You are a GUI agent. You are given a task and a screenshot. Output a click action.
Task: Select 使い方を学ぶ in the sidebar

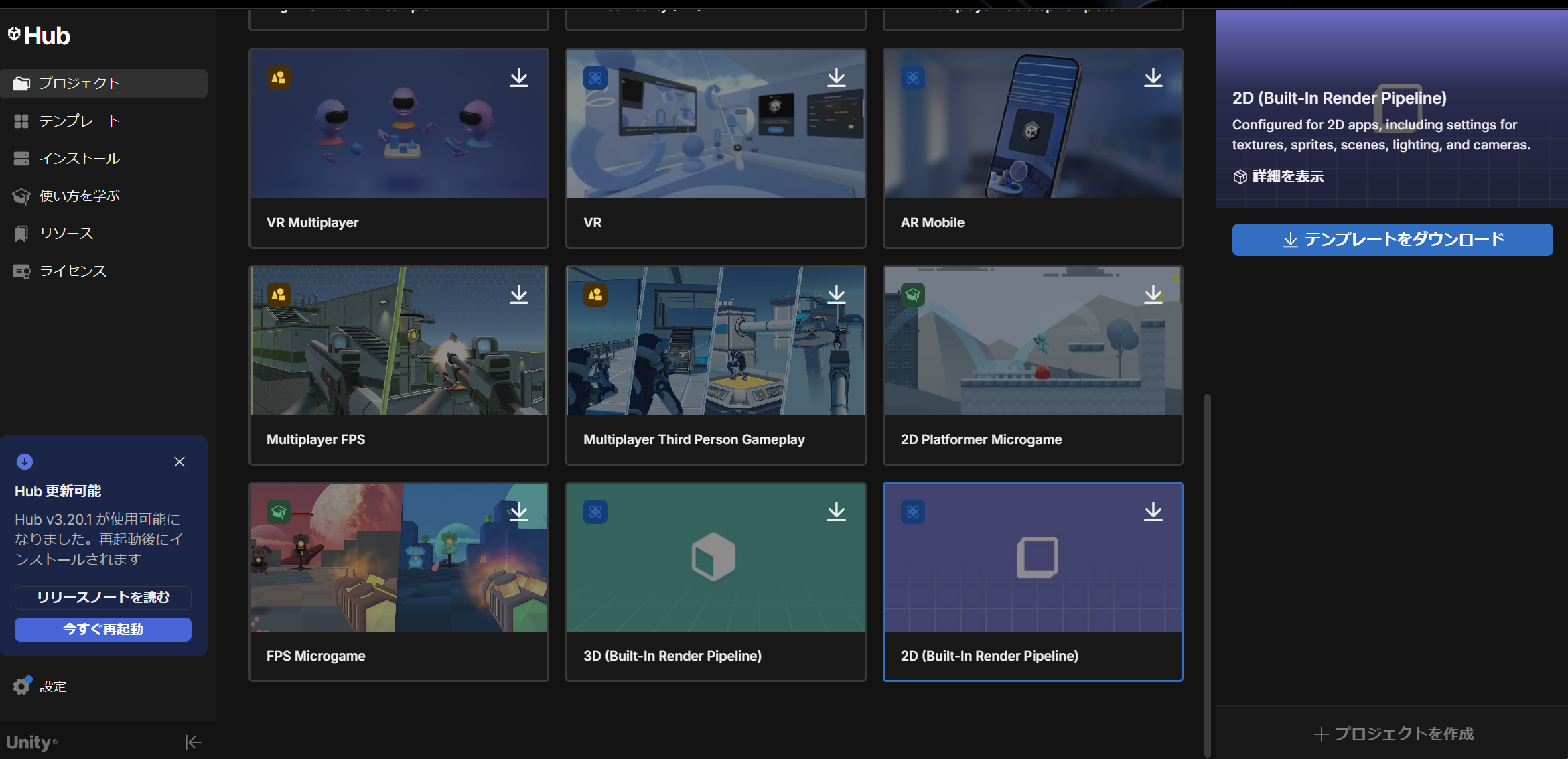104,196
